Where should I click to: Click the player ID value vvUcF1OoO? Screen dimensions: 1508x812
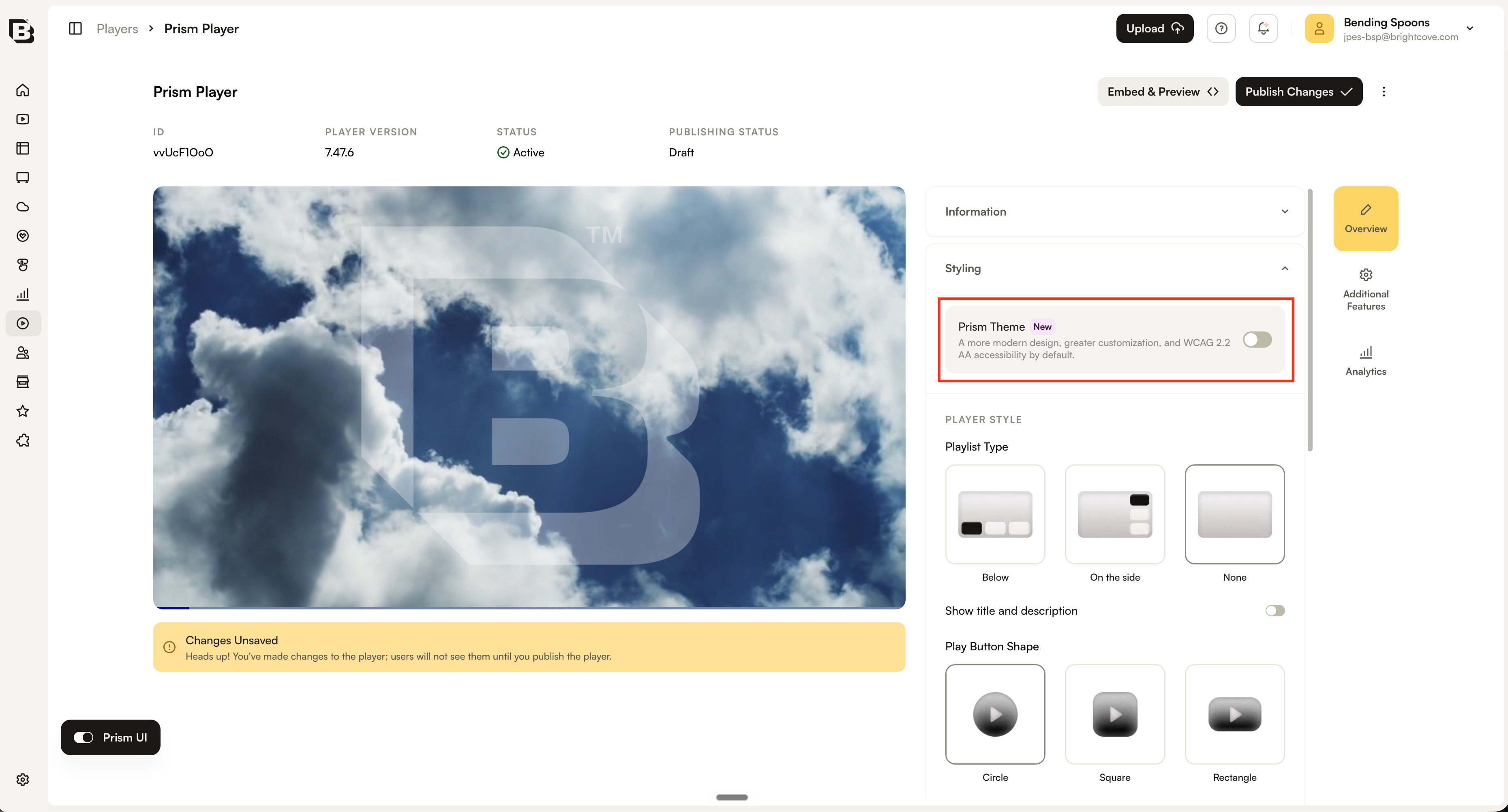click(x=183, y=153)
